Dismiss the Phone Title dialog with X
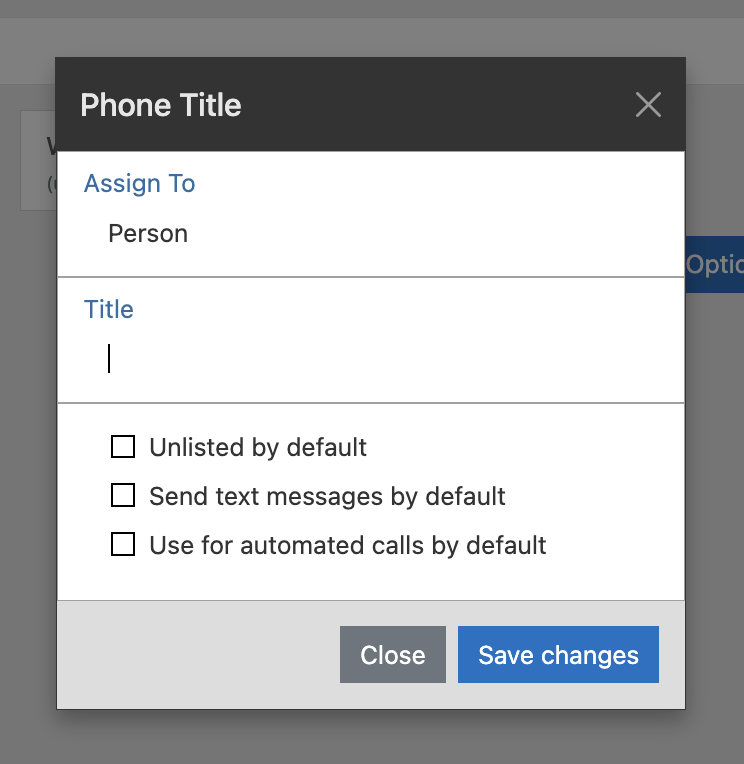 pyautogui.click(x=648, y=105)
